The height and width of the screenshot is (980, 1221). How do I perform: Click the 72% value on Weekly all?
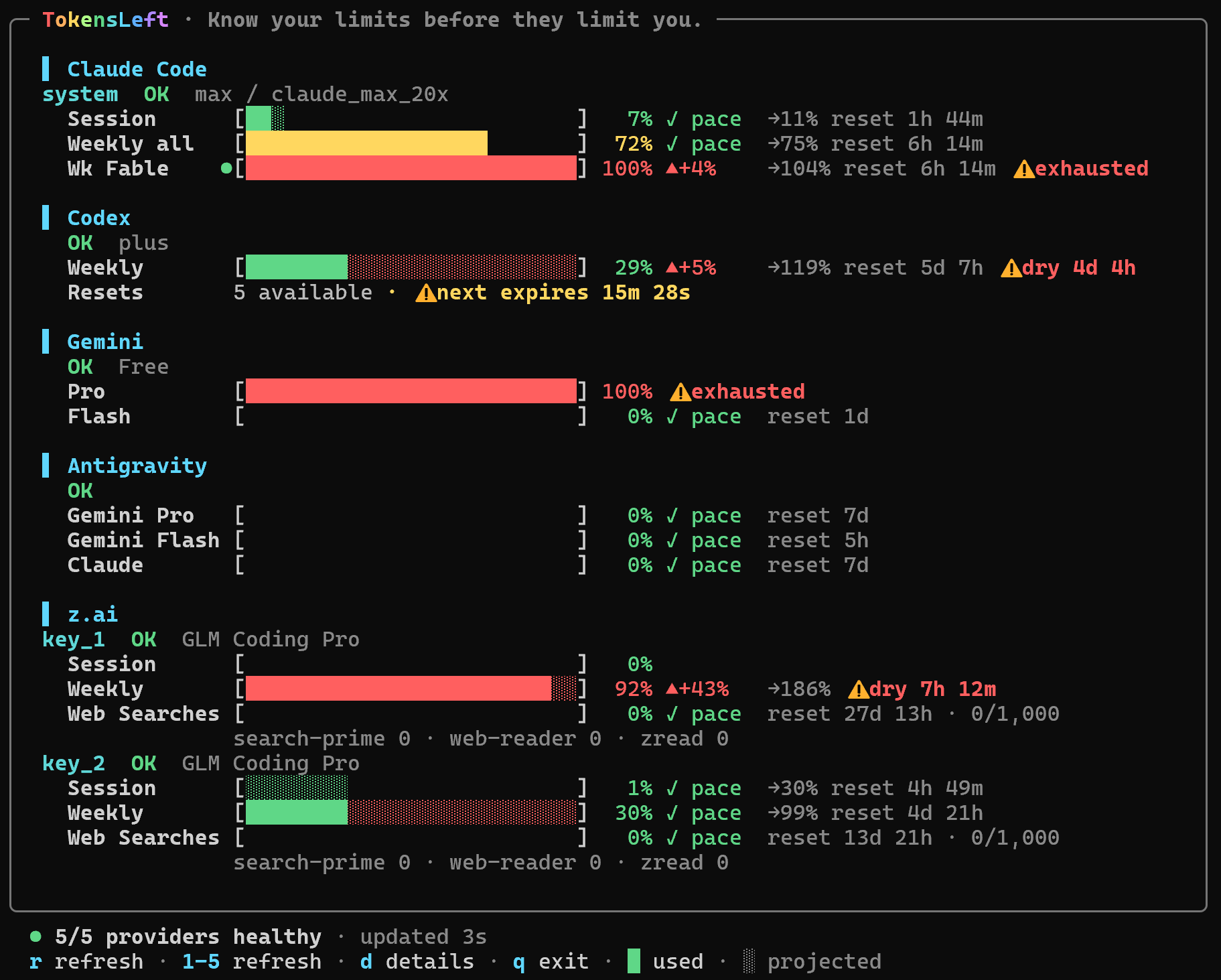click(634, 144)
